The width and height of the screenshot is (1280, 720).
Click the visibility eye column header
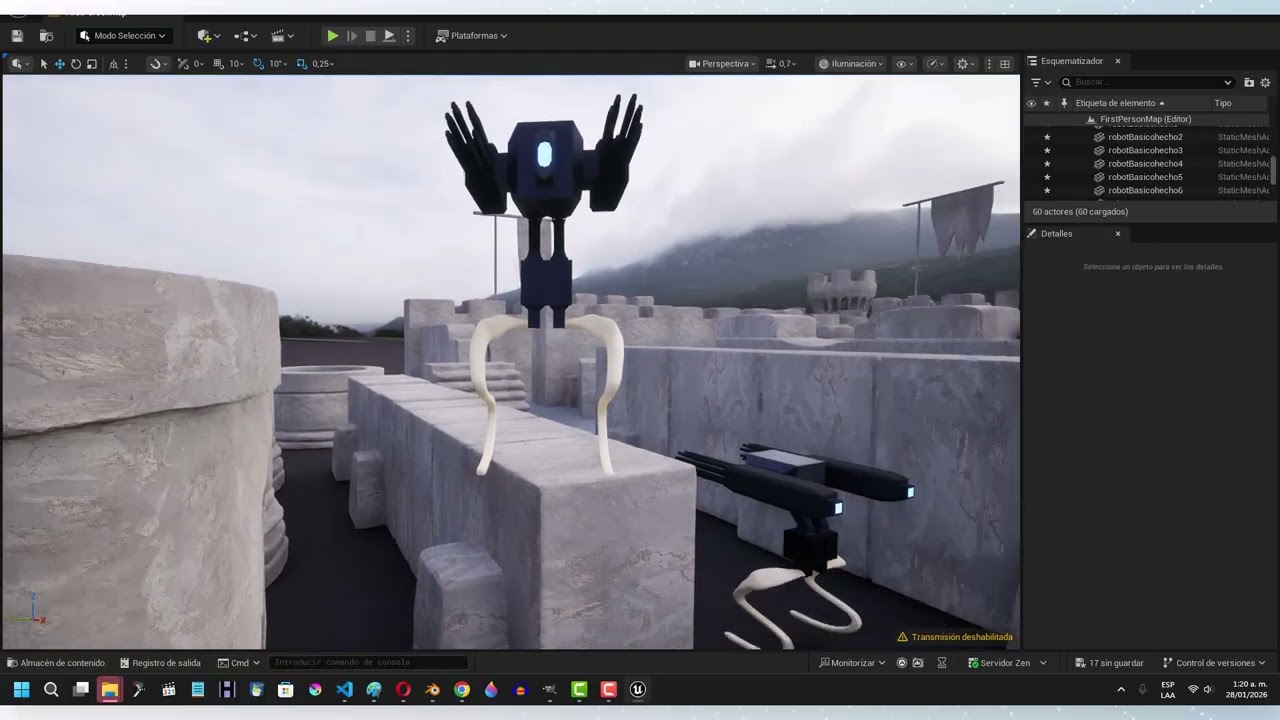pos(1031,103)
